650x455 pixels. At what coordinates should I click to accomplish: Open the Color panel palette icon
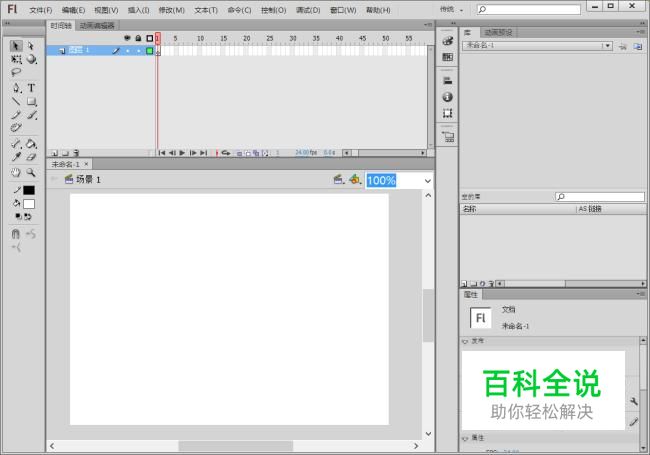click(x=447, y=41)
